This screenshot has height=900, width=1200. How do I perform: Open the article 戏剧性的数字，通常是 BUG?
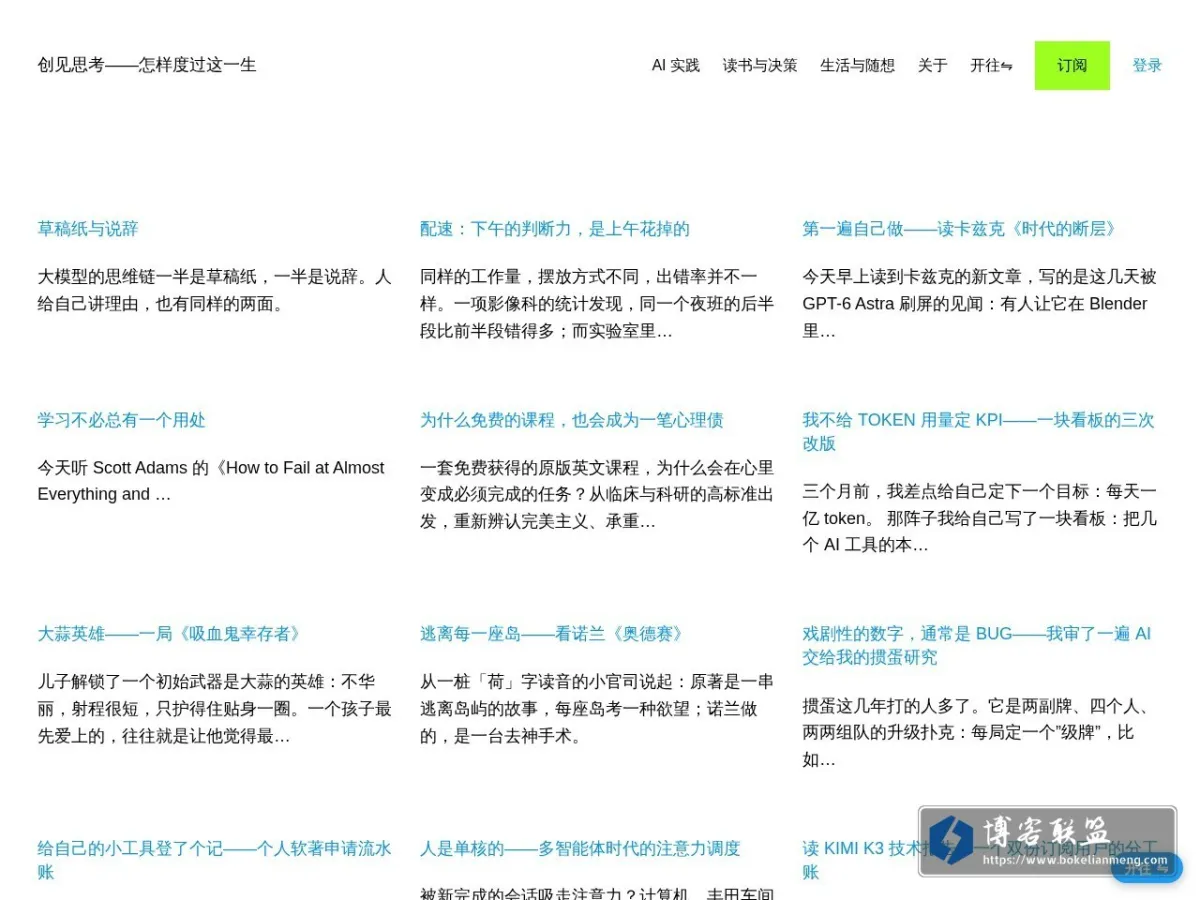click(x=977, y=646)
